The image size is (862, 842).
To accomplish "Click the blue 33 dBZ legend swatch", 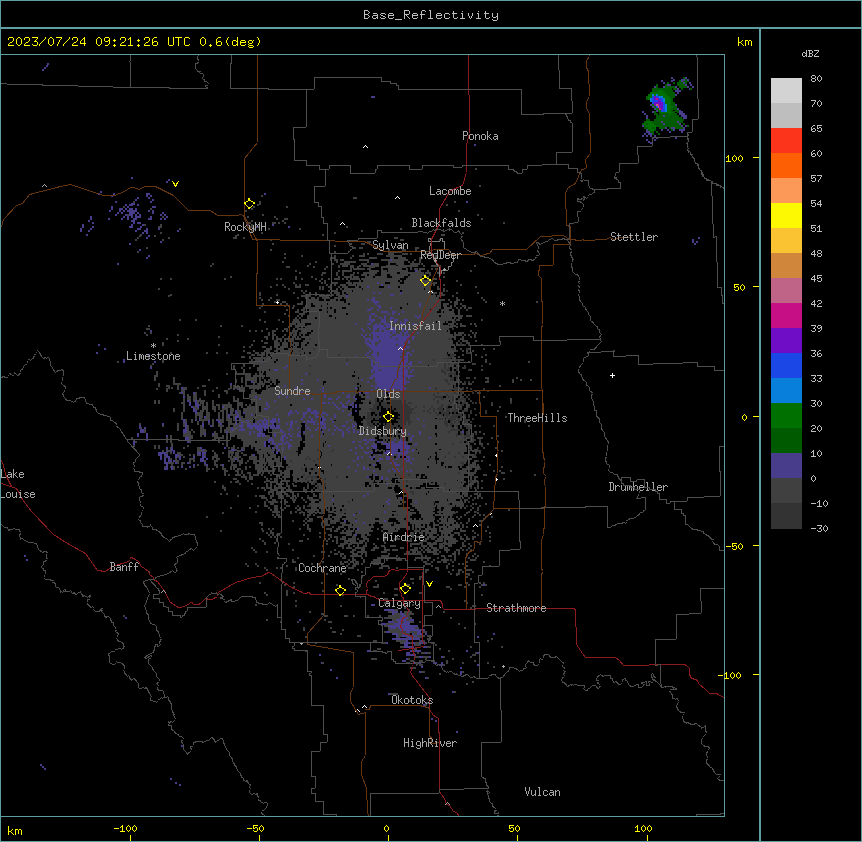I will [x=786, y=365].
